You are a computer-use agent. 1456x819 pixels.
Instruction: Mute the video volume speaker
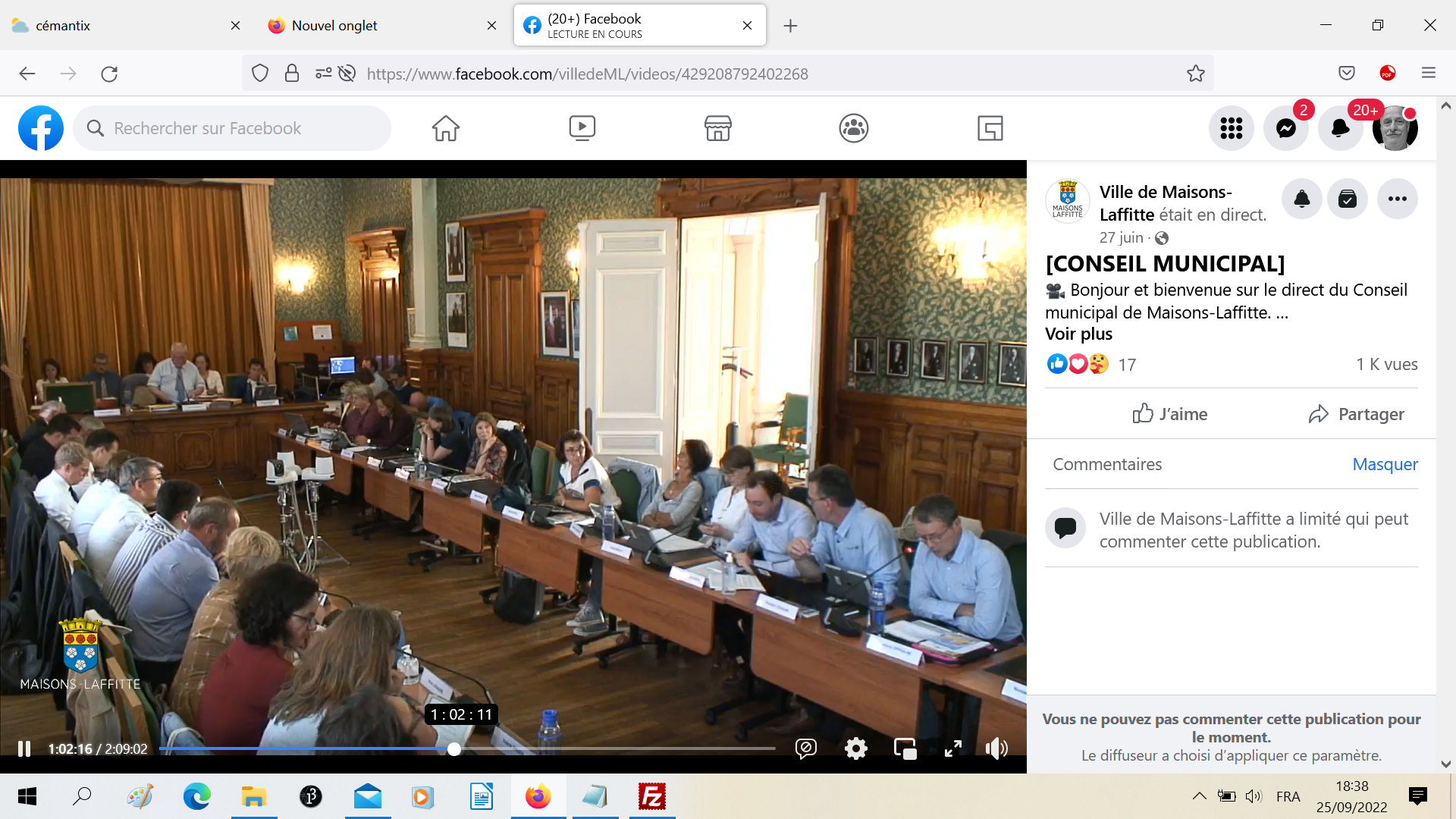coord(996,748)
